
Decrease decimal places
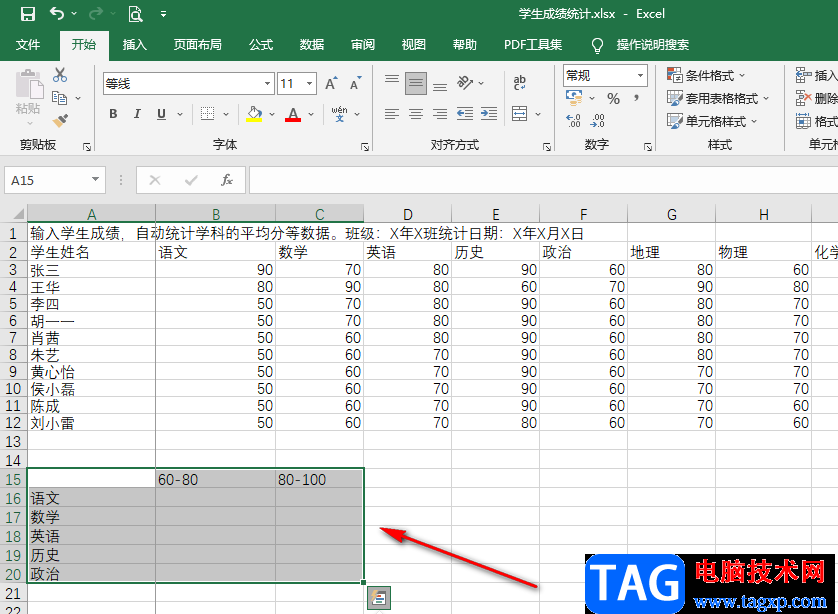click(597, 121)
